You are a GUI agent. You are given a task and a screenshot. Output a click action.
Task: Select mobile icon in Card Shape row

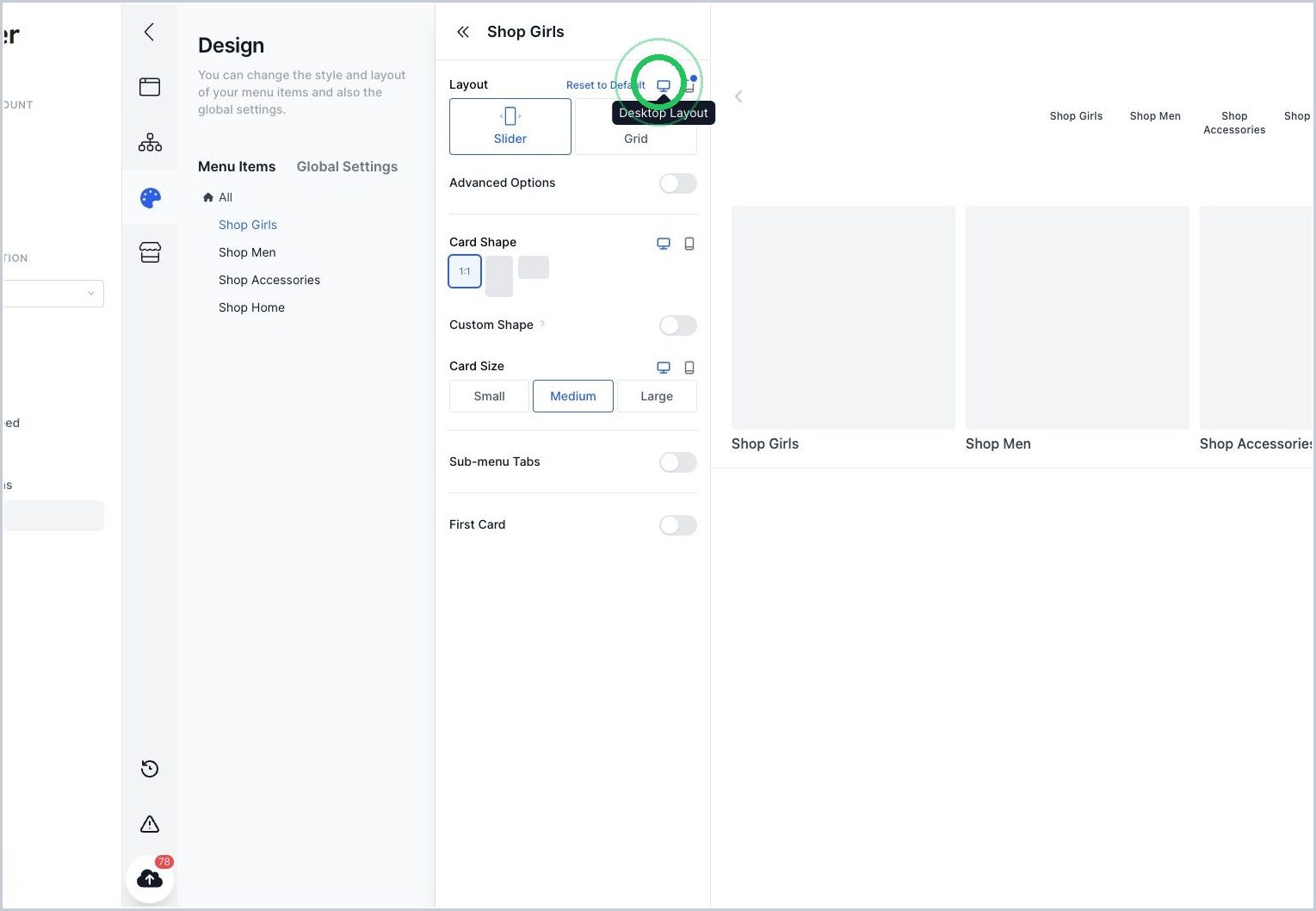click(x=689, y=244)
